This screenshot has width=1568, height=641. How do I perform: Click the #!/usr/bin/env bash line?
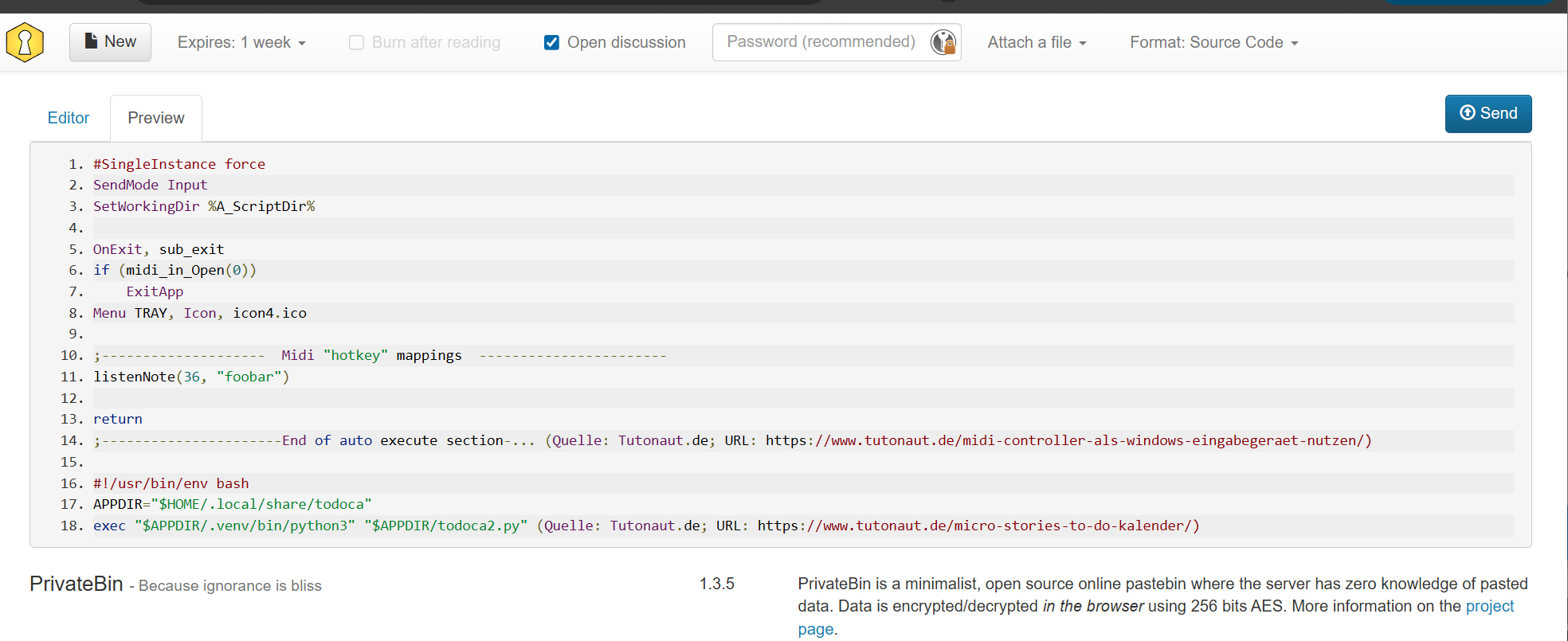click(x=171, y=483)
